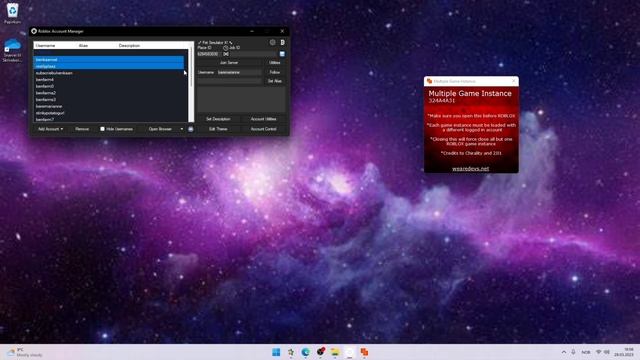The width and height of the screenshot is (640, 360).
Task: Click into the Username input field
Action: pyautogui.click(x=239, y=72)
